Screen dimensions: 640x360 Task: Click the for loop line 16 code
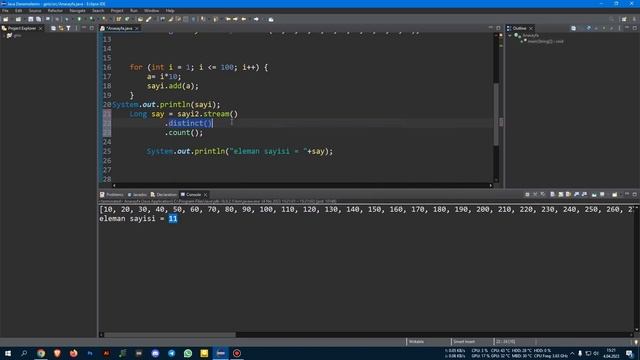[198, 67]
